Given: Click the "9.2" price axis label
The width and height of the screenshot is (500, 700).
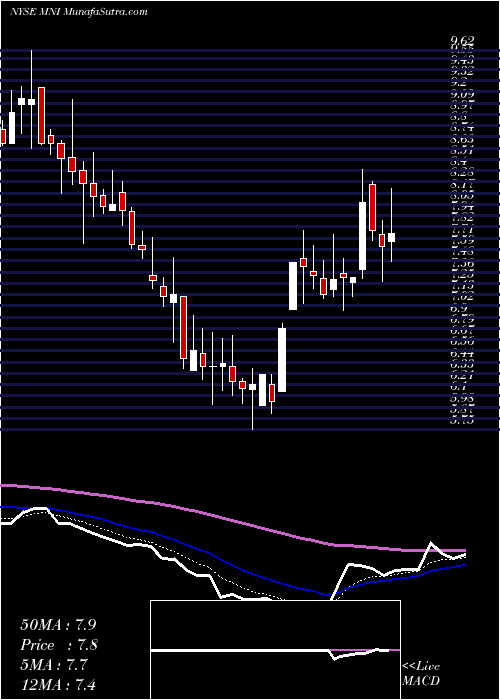Looking at the screenshot, I should 460,83.
